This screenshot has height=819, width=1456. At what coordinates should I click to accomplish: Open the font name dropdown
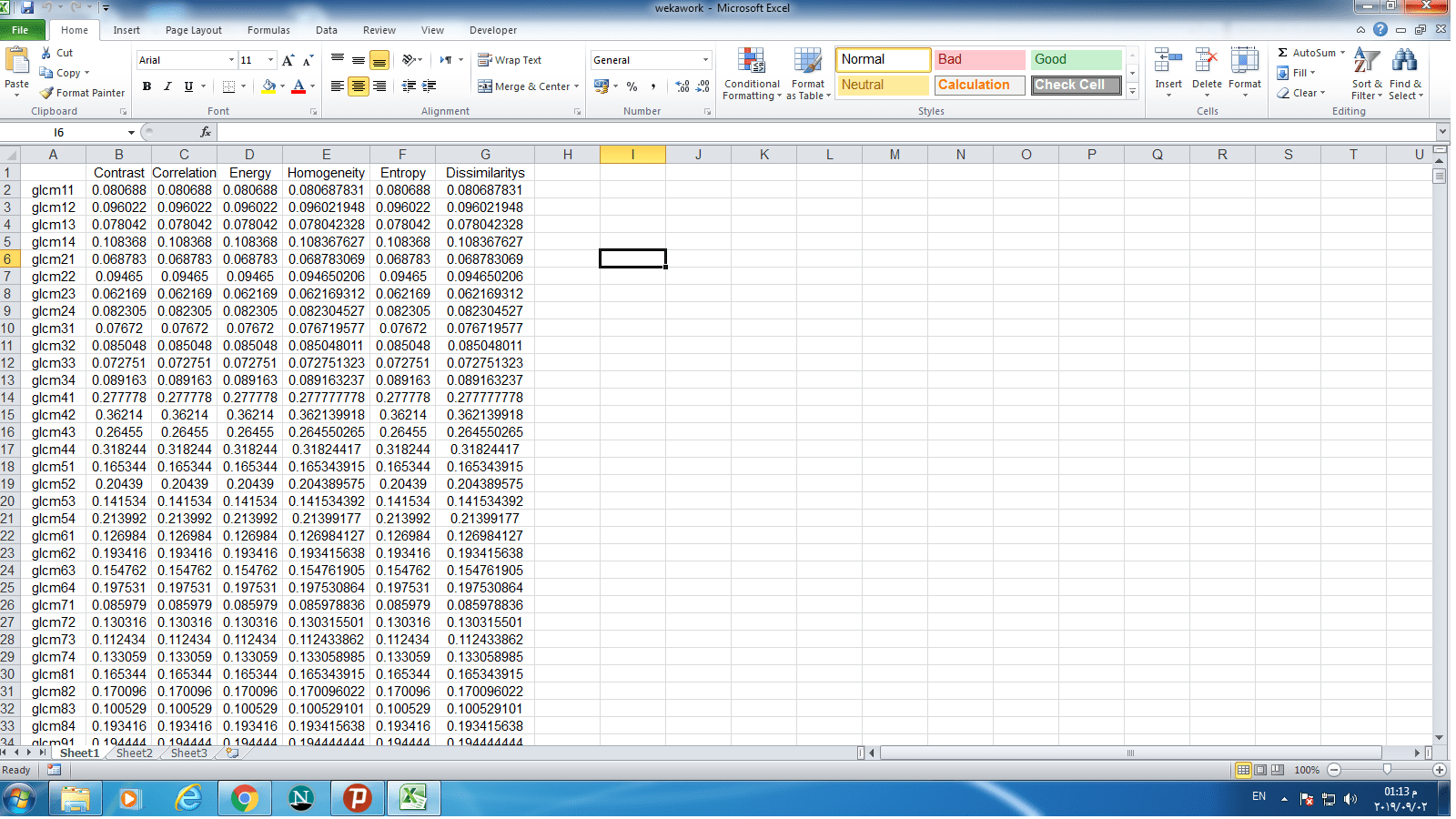pos(231,60)
